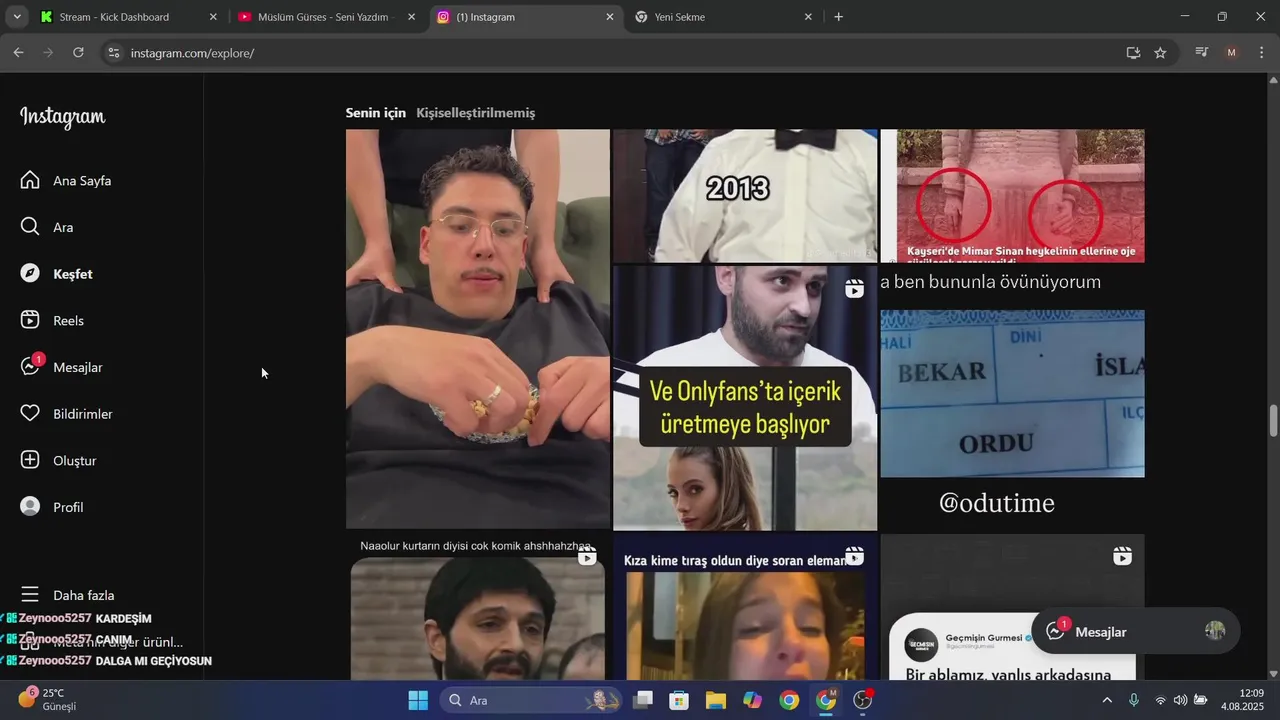
Task: Switch to Yeni Sekme tab
Action: coord(724,17)
